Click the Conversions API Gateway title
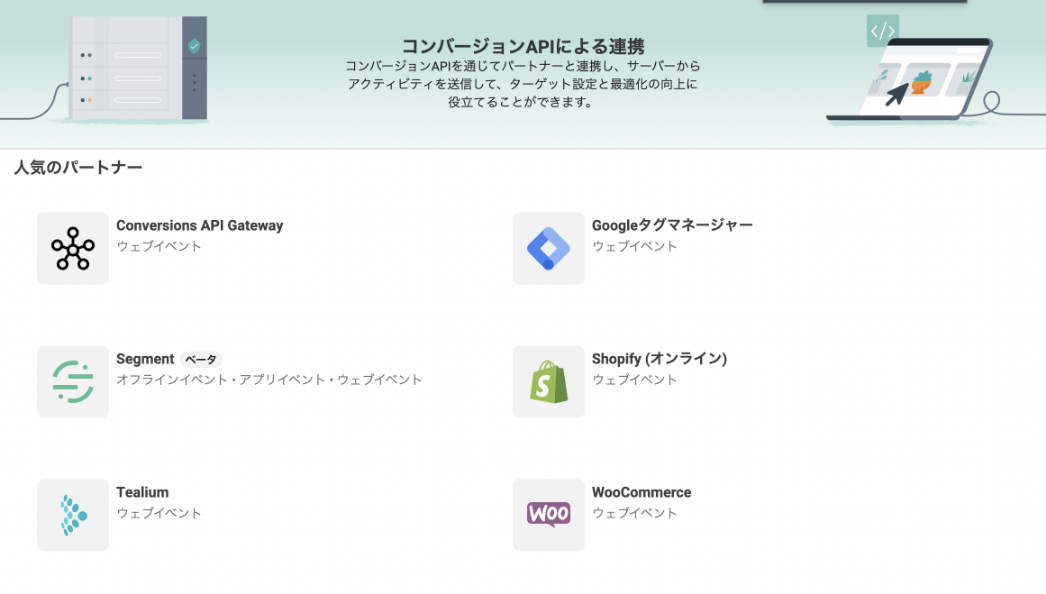The height and width of the screenshot is (594, 1046). [199, 226]
